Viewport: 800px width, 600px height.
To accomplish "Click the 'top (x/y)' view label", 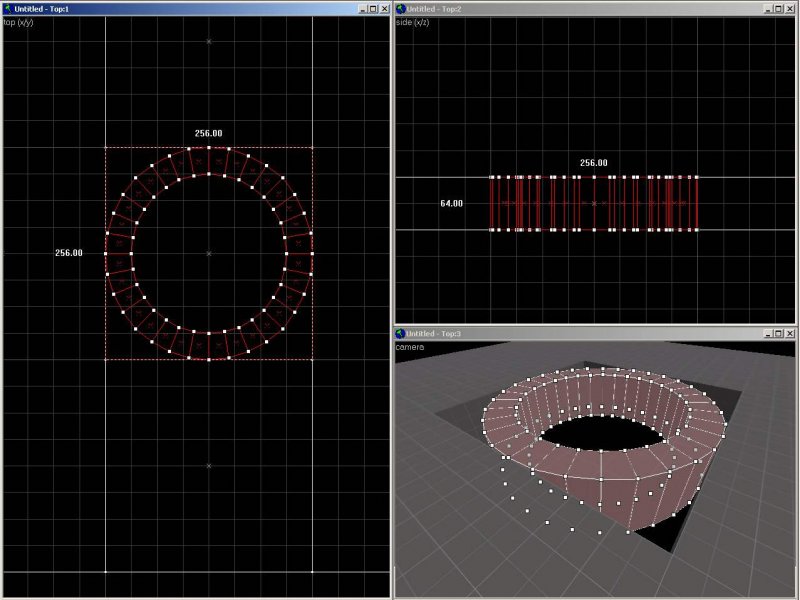I will (20, 21).
